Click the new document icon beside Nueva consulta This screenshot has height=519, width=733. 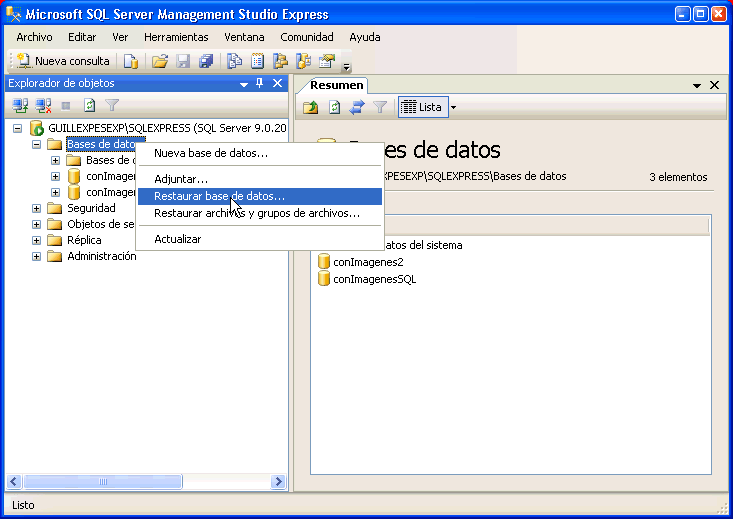coord(130,61)
